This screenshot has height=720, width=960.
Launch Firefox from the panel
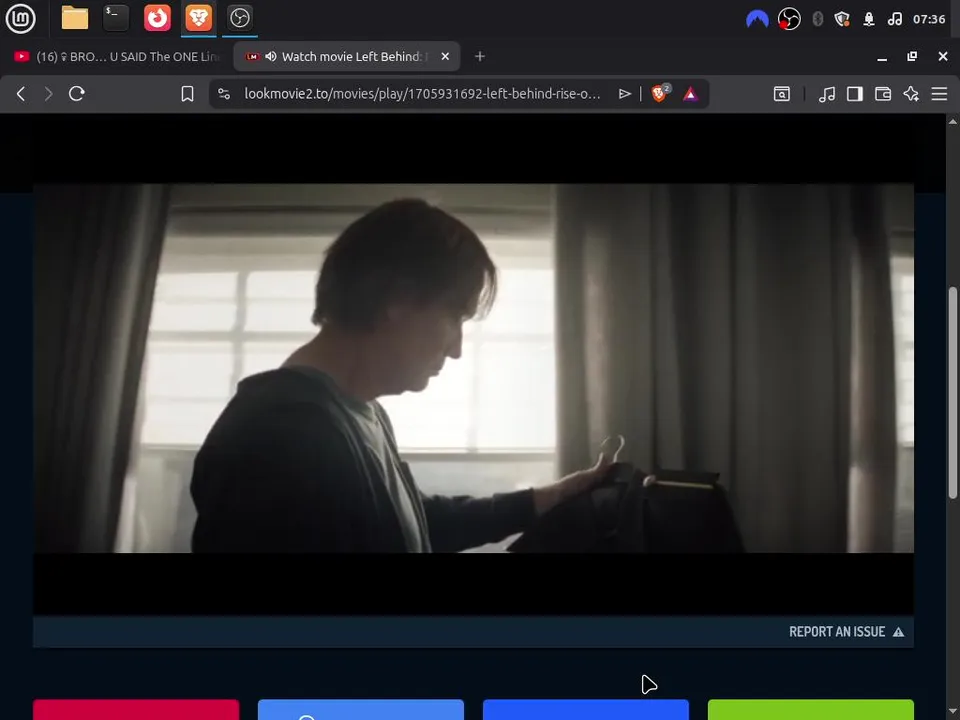(x=157, y=18)
